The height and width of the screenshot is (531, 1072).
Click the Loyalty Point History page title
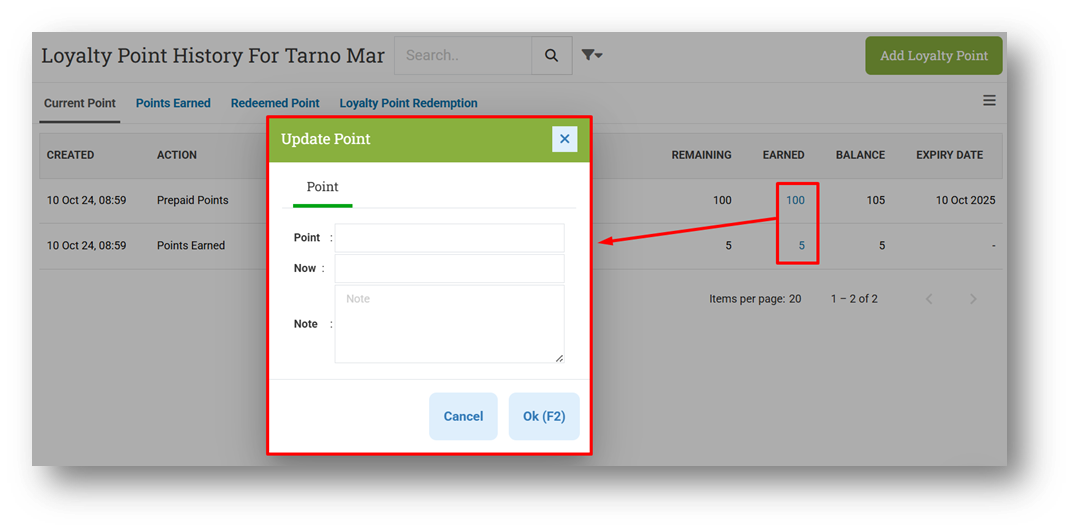[213, 55]
